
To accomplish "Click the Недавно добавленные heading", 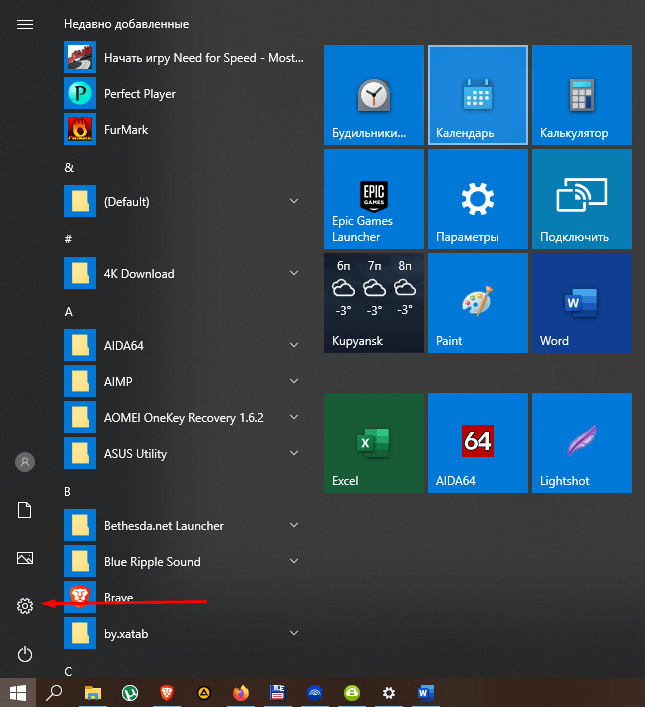I will [126, 24].
